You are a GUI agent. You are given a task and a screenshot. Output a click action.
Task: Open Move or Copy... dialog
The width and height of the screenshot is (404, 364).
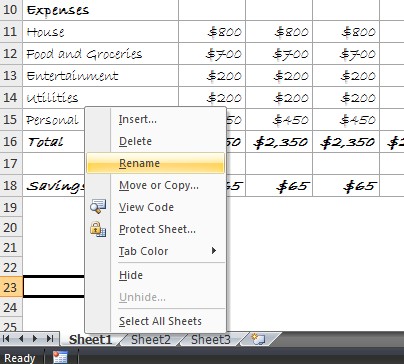pos(155,185)
